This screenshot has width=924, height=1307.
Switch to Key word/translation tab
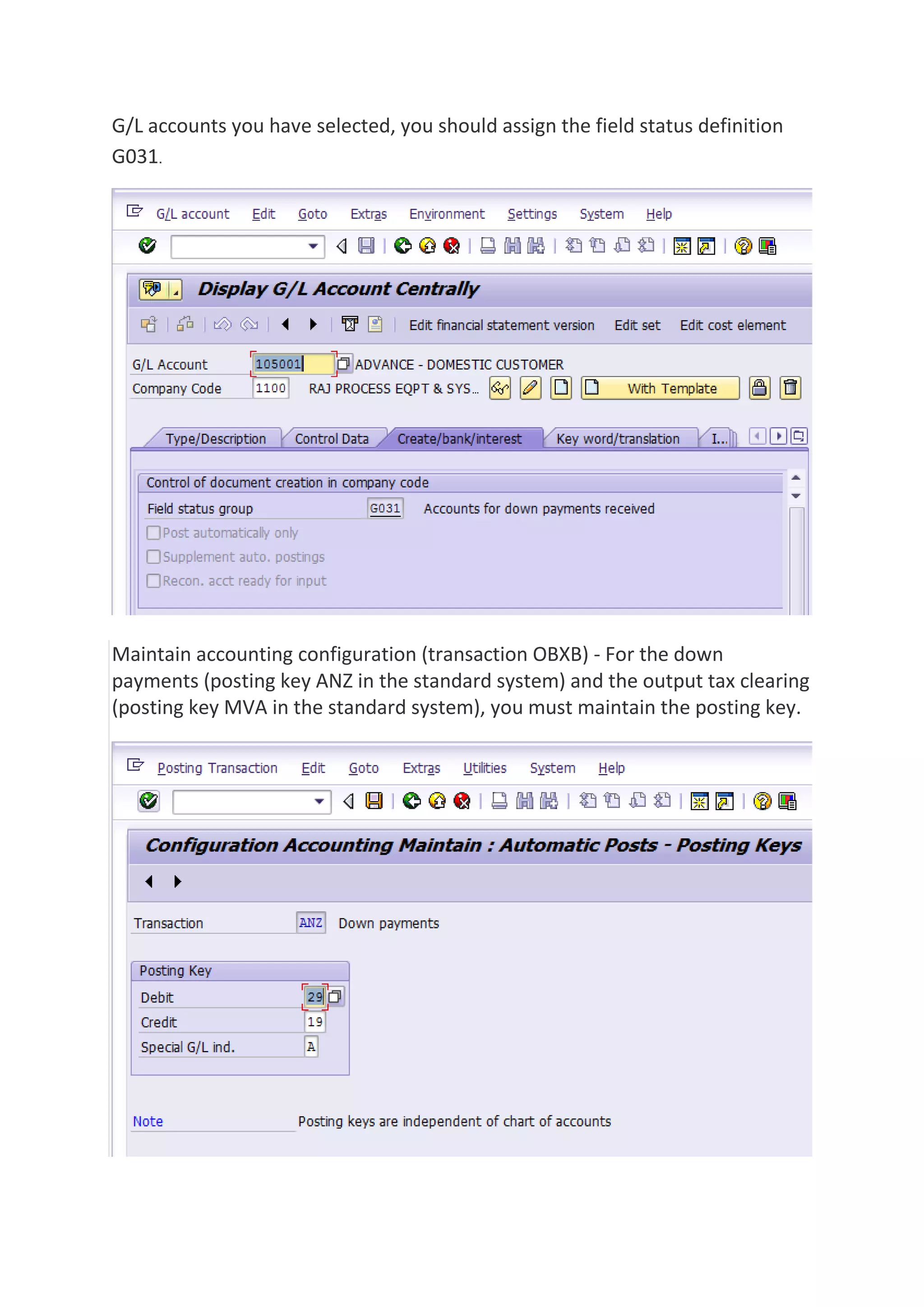coord(618,439)
